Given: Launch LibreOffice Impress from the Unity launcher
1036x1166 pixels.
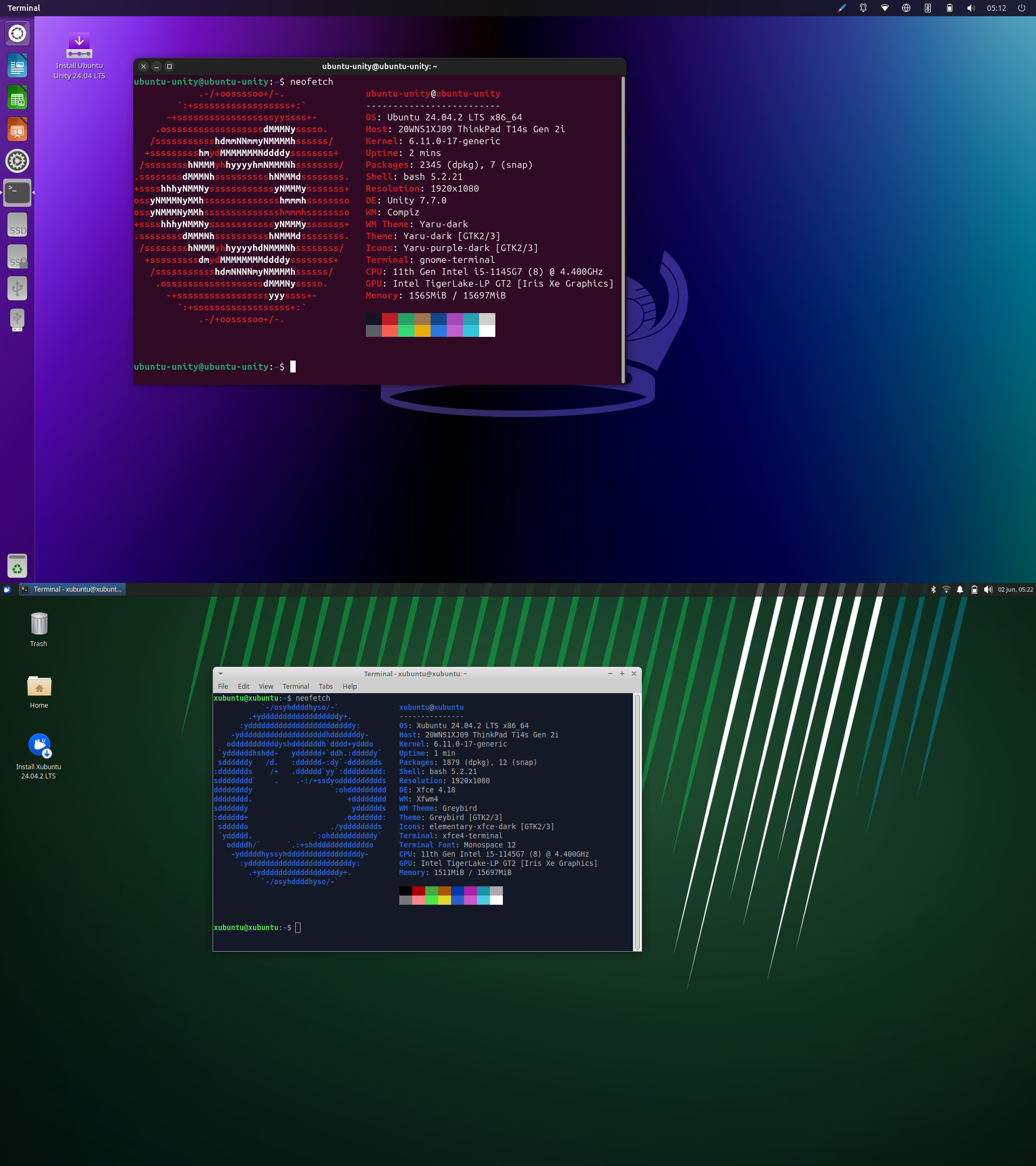Looking at the screenshot, I should [x=17, y=130].
